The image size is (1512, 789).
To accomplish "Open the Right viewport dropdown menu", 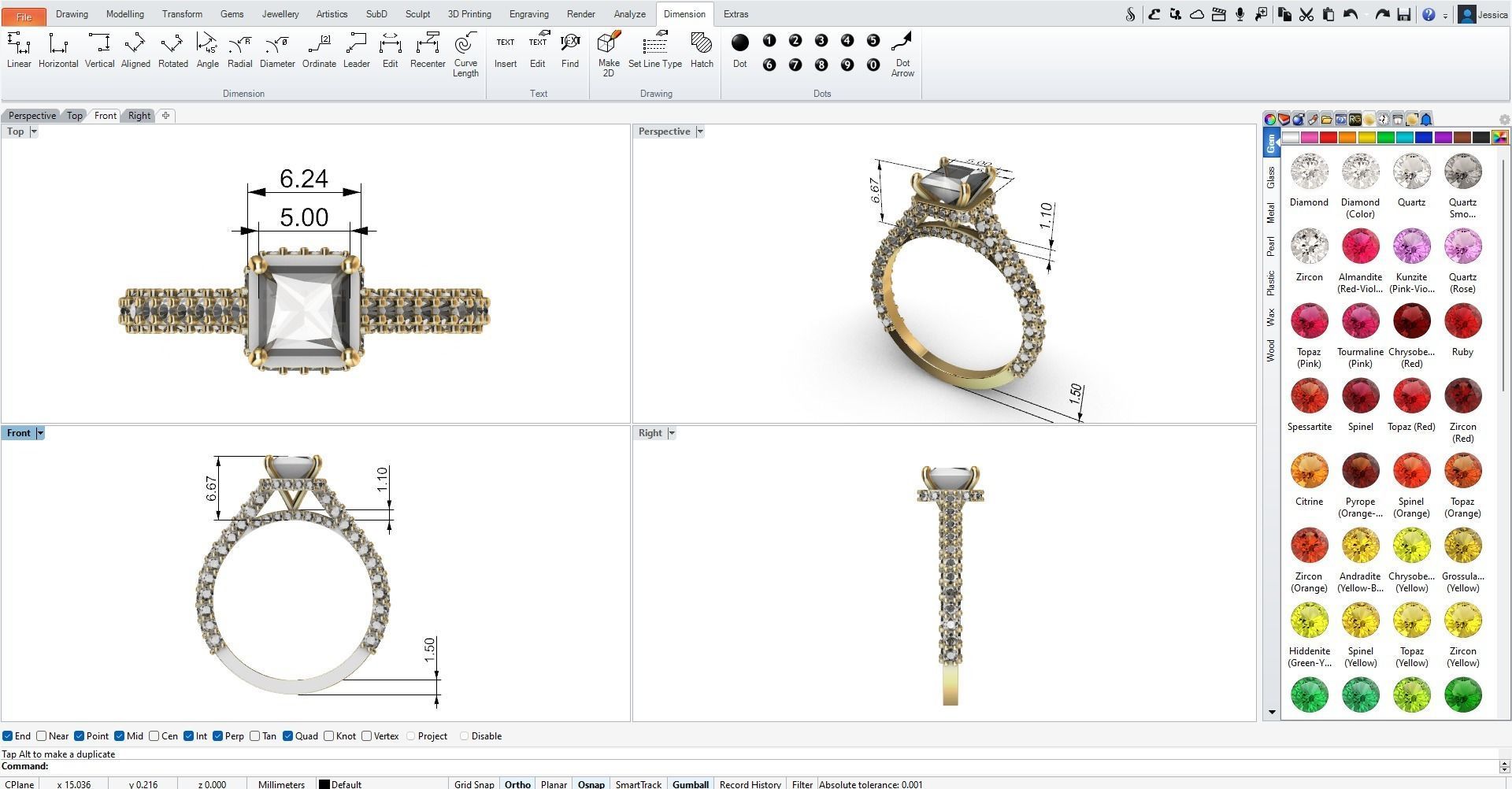I will (672, 433).
